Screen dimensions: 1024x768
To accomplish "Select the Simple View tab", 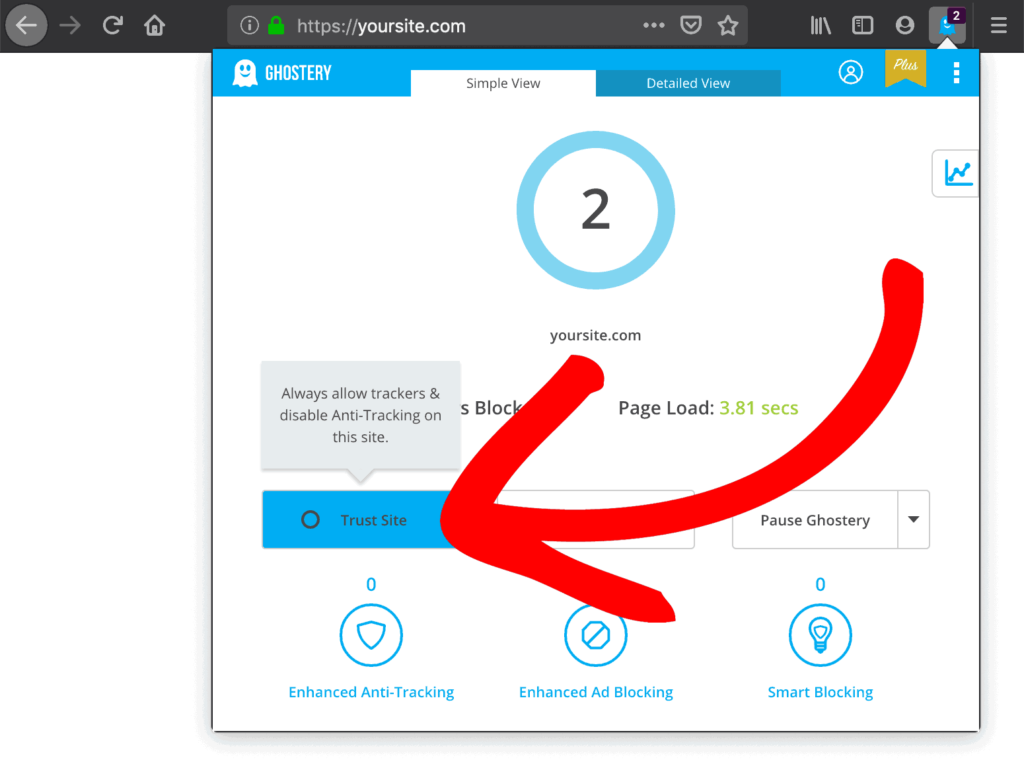I will [503, 84].
